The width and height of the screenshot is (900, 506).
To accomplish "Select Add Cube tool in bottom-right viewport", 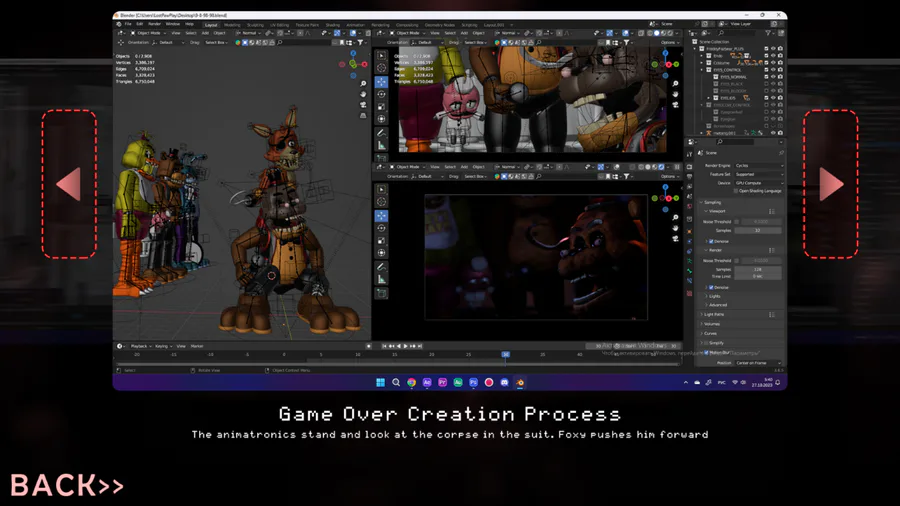I will (381, 293).
